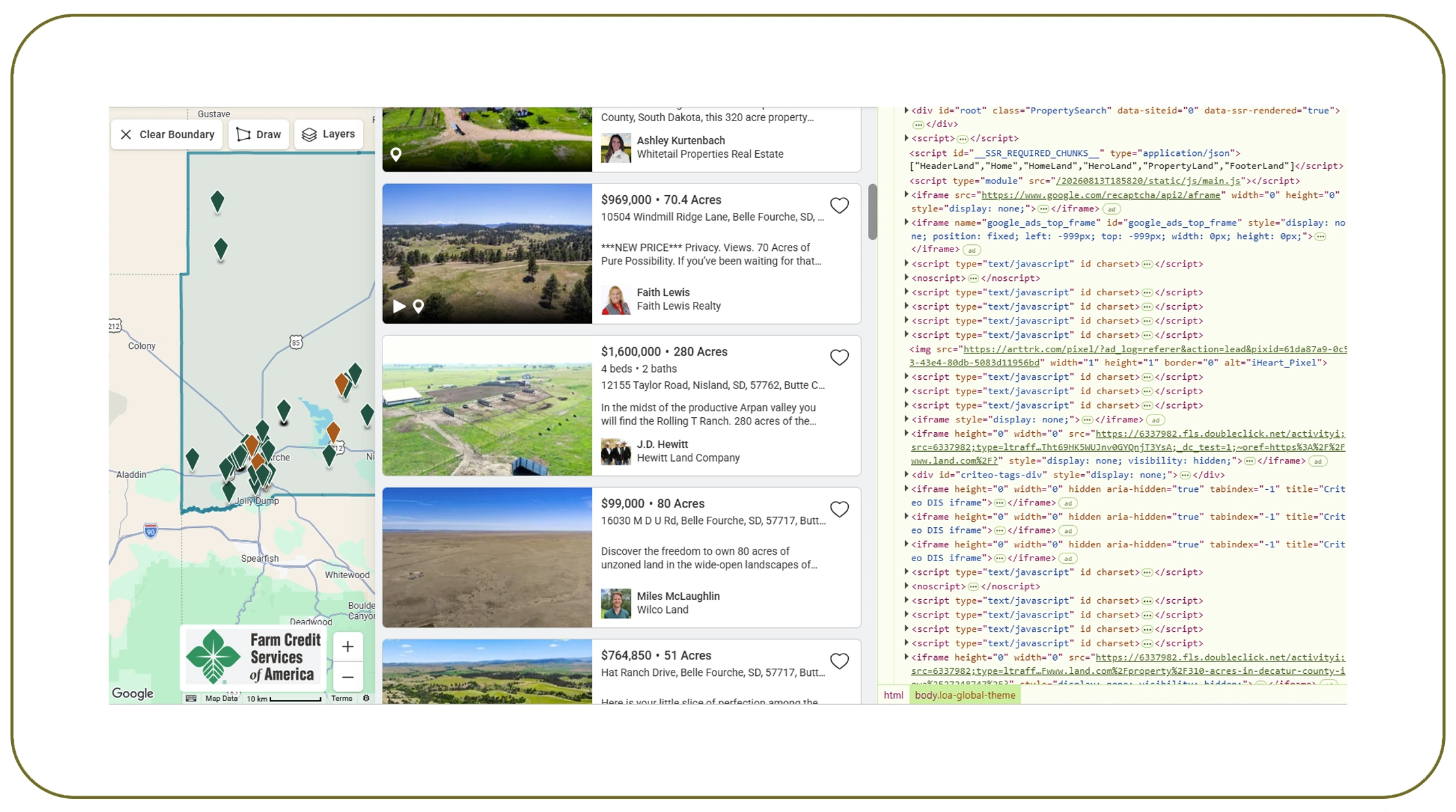Open J.D. Hewitt agent avatar
The image size is (1456, 812).
point(616,452)
